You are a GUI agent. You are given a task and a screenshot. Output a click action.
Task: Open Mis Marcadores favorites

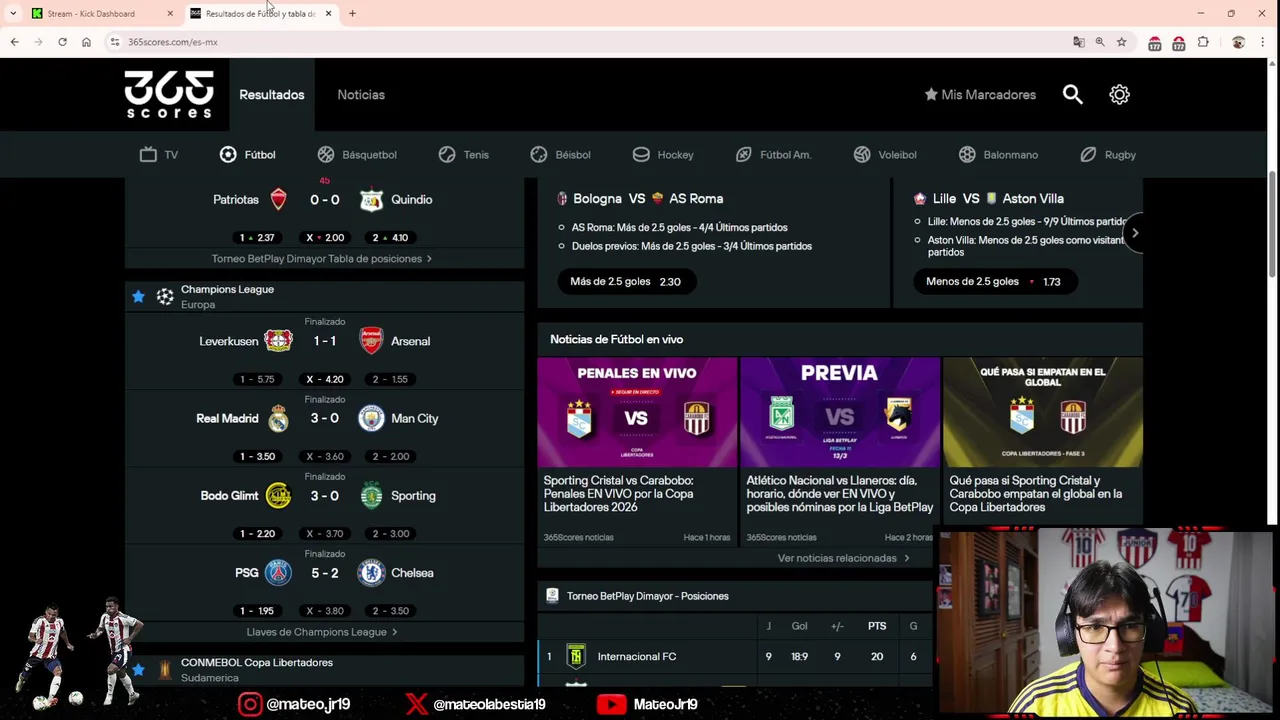(x=980, y=95)
